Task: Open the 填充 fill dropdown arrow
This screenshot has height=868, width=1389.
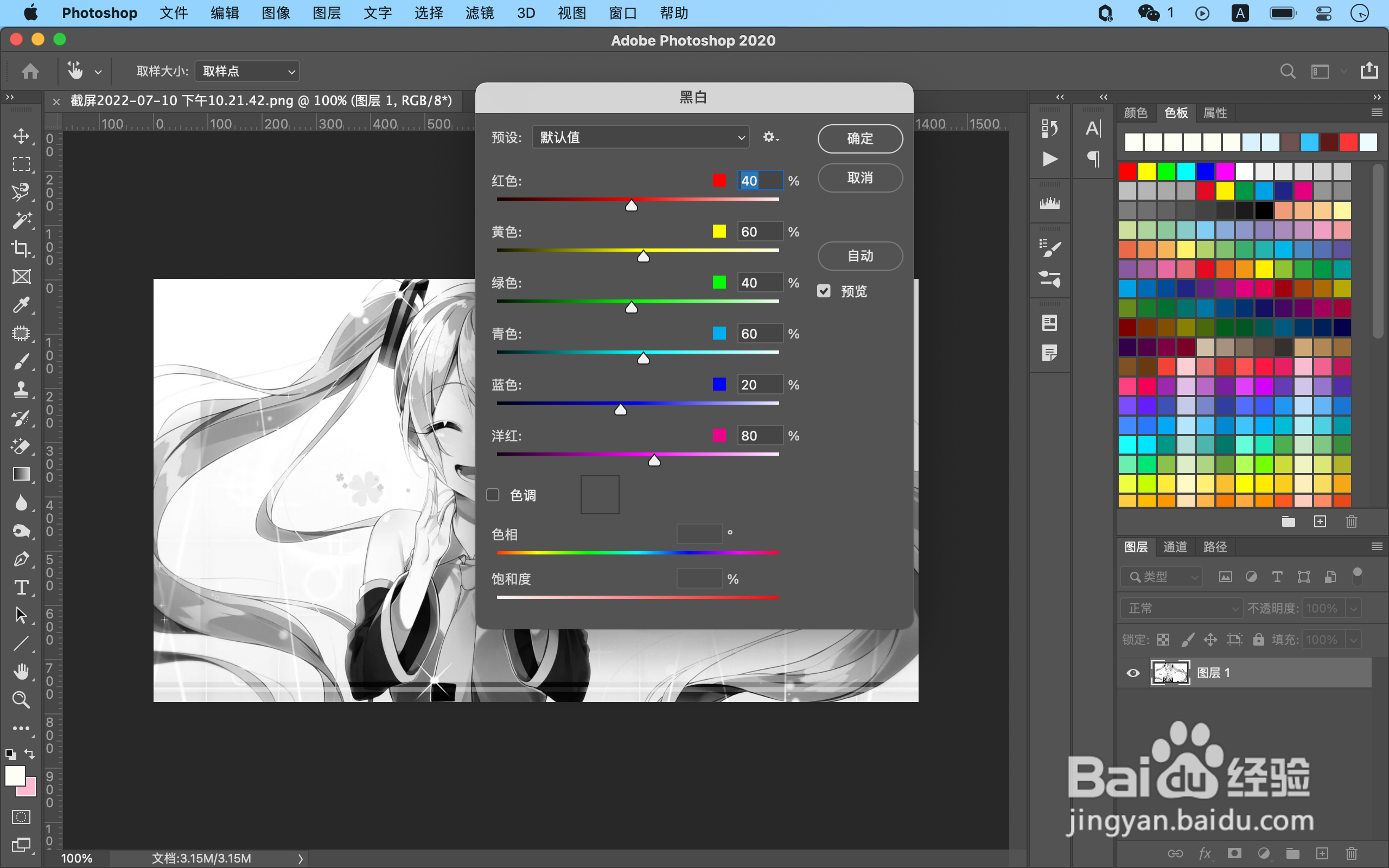Action: coord(1353,640)
